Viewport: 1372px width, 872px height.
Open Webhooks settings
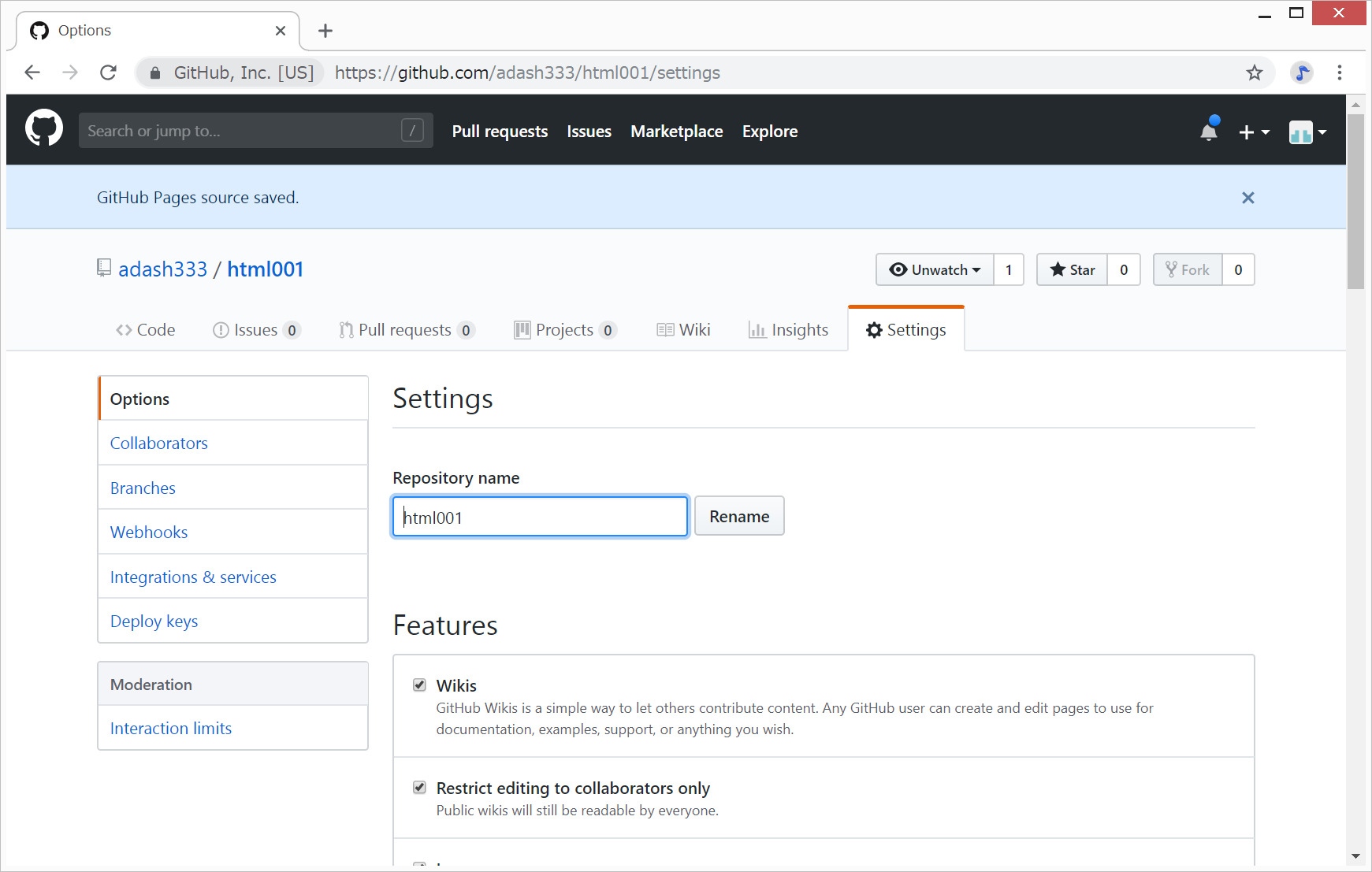(x=233, y=532)
